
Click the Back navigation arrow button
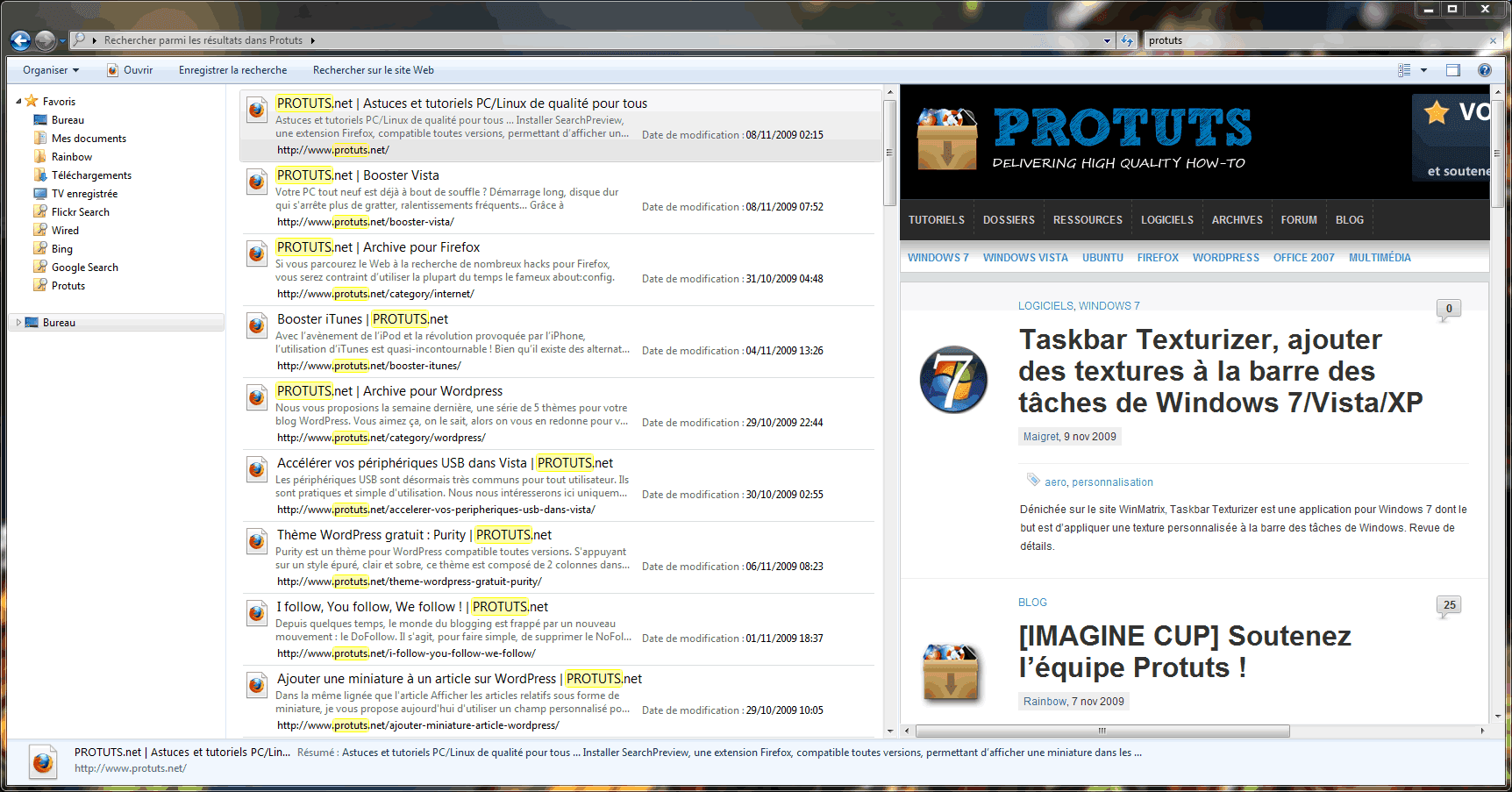coord(20,40)
